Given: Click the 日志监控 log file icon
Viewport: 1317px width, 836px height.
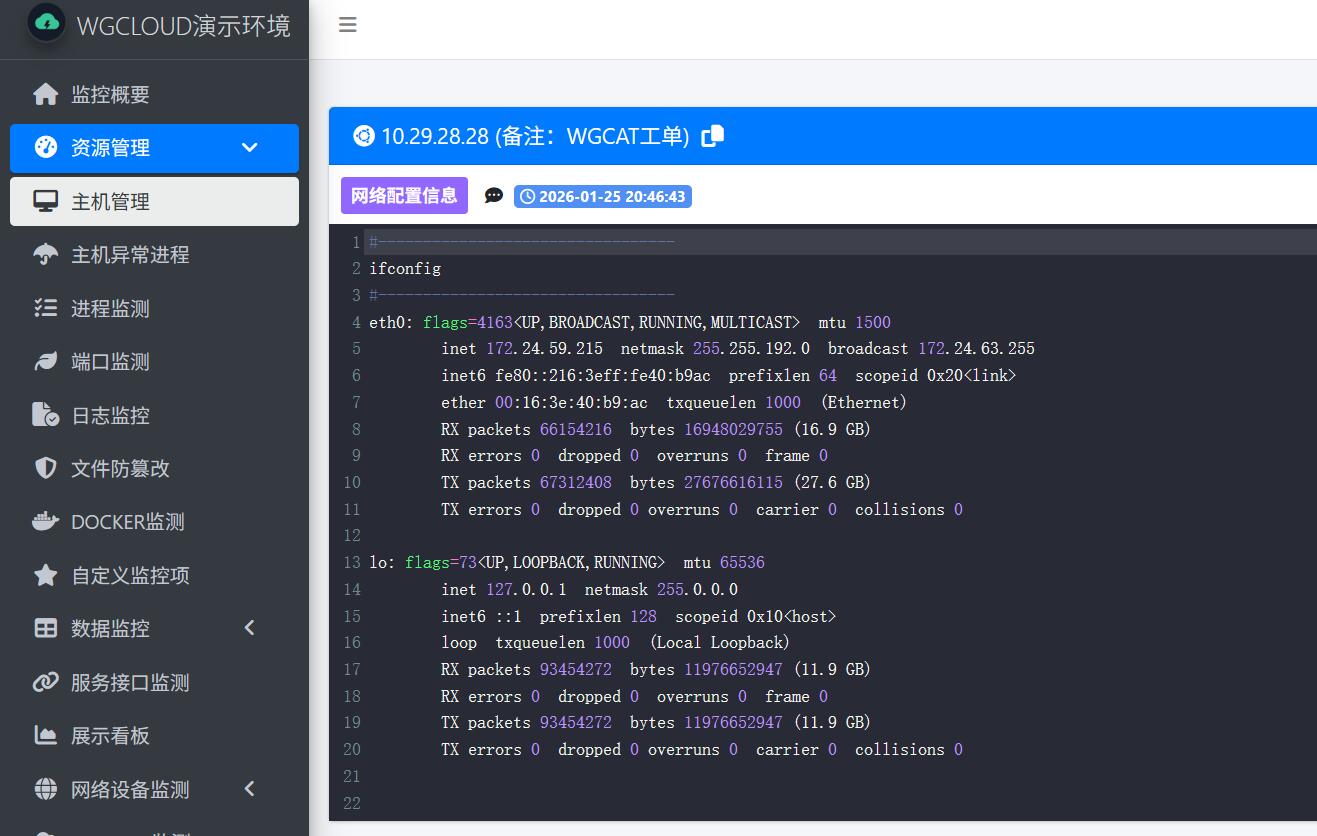Looking at the screenshot, I should point(45,414).
